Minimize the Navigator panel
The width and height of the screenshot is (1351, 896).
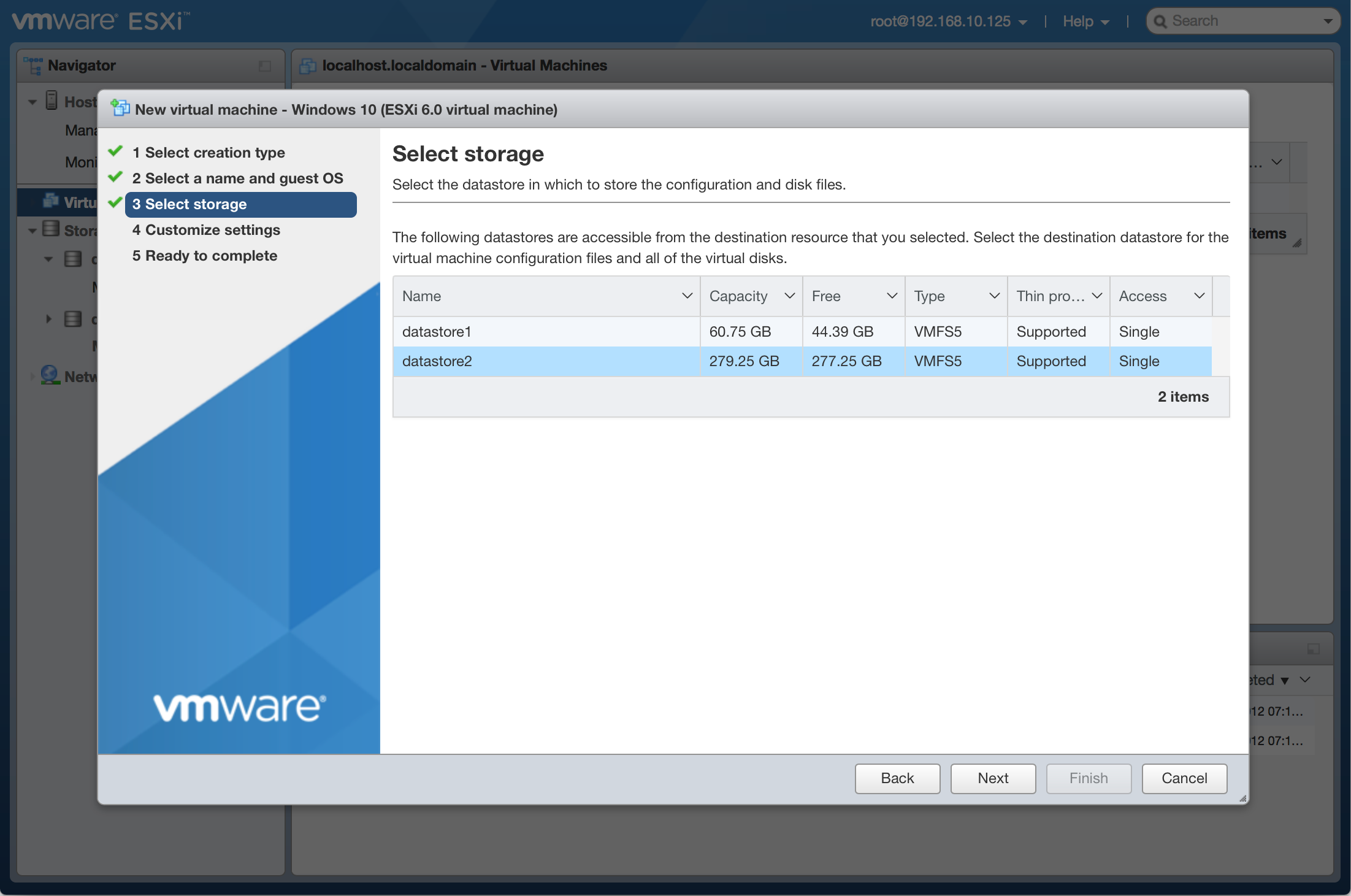(265, 66)
